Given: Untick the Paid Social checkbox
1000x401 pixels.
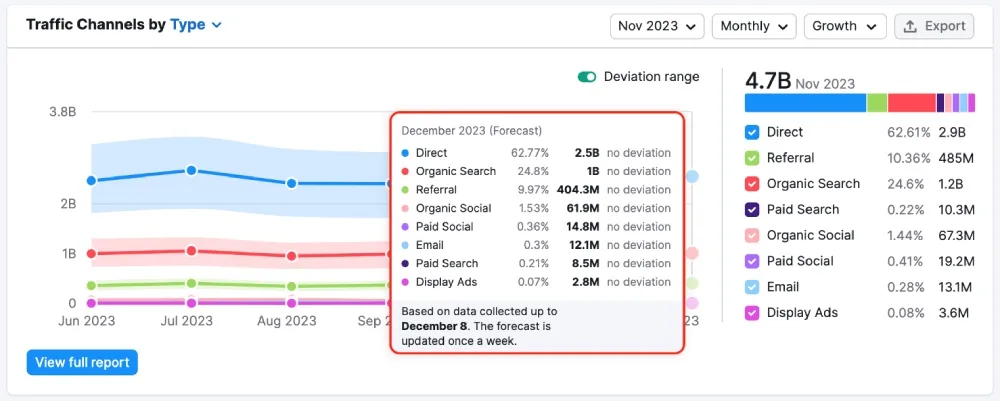Looking at the screenshot, I should [753, 261].
